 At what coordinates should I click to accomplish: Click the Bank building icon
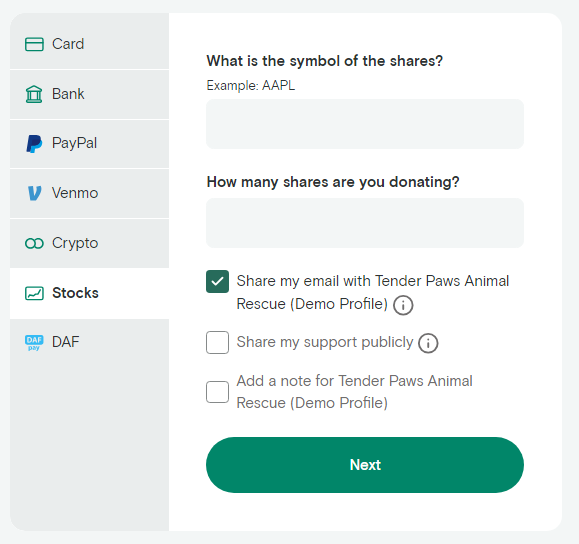point(34,94)
